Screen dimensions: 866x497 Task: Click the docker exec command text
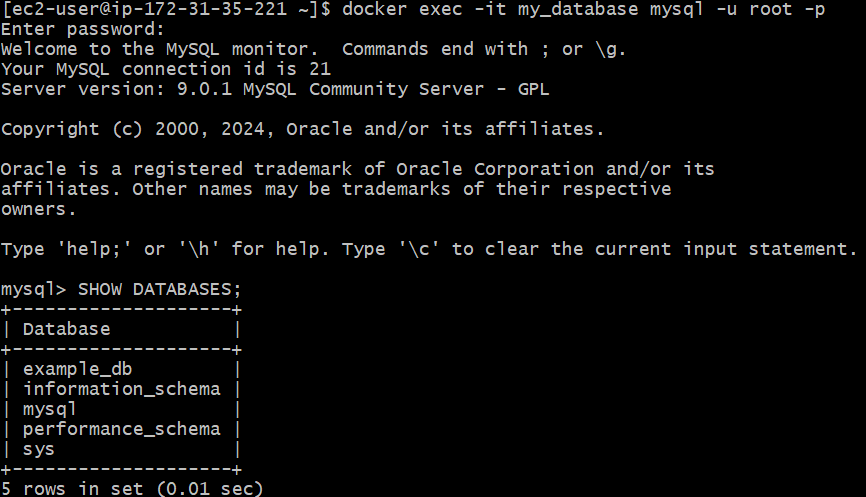click(x=400, y=9)
